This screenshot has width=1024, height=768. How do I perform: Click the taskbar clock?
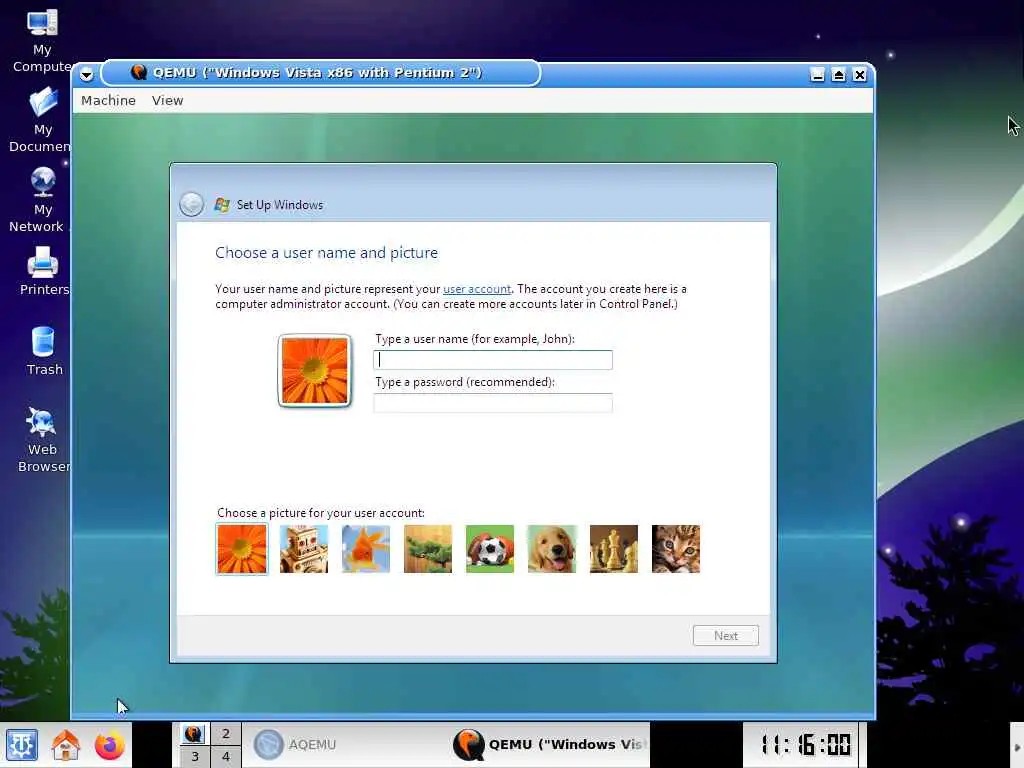pyautogui.click(x=806, y=744)
